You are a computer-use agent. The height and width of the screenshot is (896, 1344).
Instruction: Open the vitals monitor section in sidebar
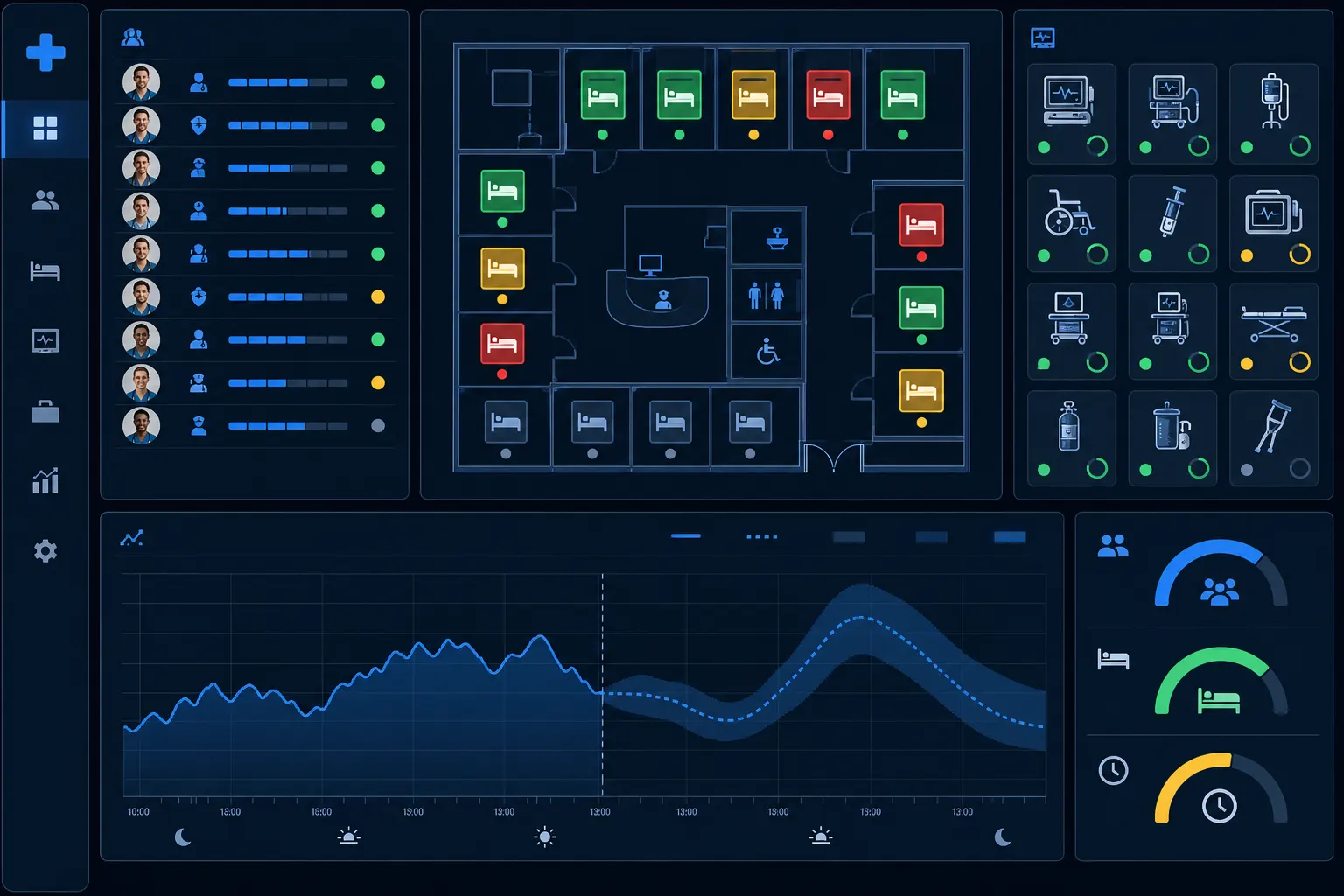coord(45,340)
